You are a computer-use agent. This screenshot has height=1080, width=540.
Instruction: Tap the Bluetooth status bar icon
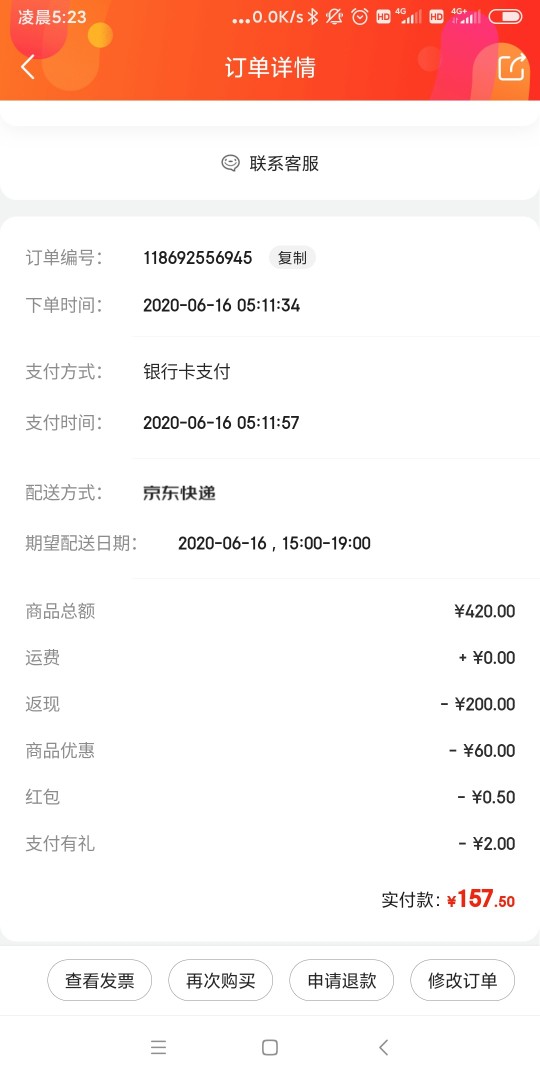(313, 17)
